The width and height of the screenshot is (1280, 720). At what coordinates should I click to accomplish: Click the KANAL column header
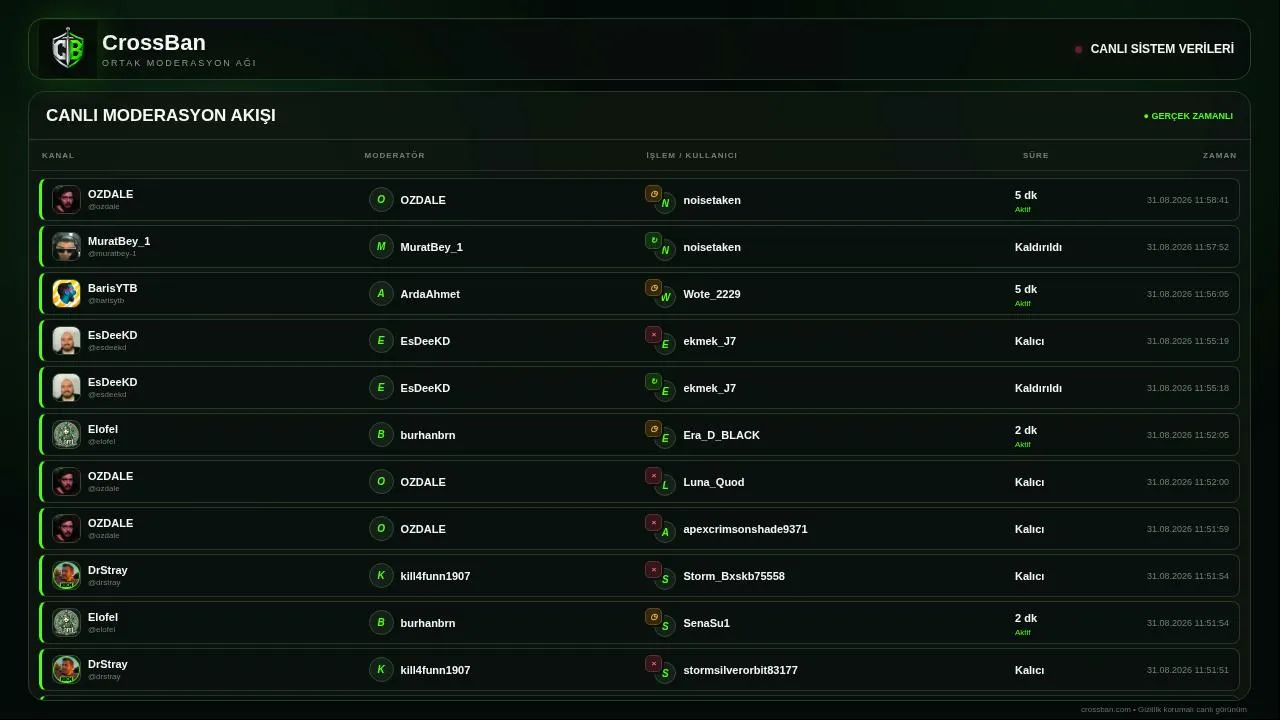(58, 155)
